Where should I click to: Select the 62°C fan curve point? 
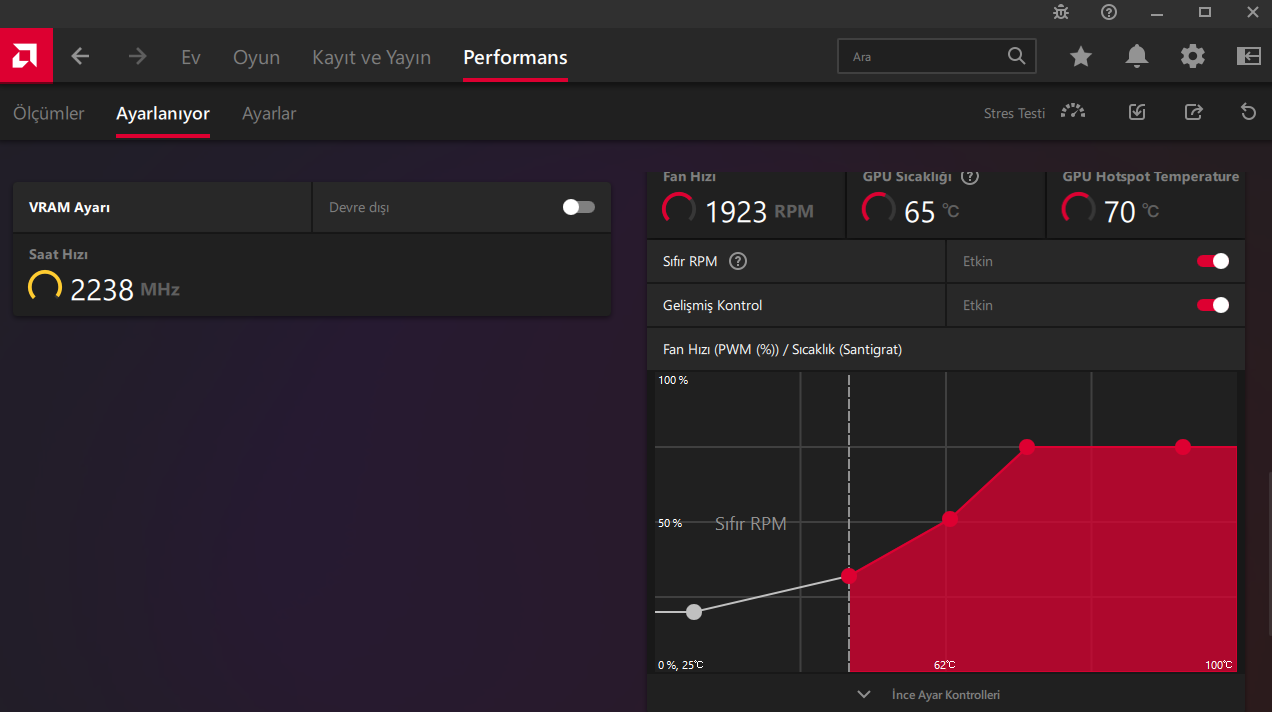[950, 519]
